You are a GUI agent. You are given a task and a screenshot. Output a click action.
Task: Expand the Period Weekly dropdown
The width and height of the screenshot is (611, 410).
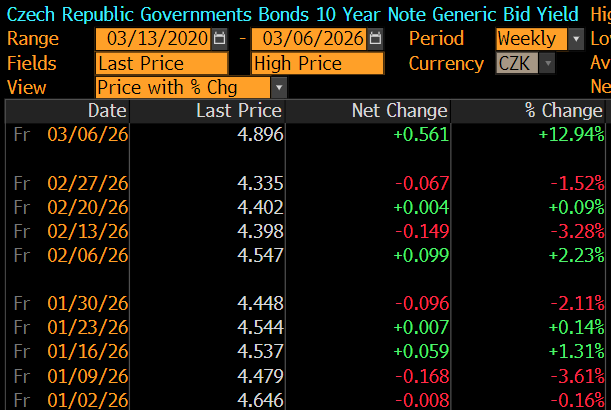(x=576, y=39)
